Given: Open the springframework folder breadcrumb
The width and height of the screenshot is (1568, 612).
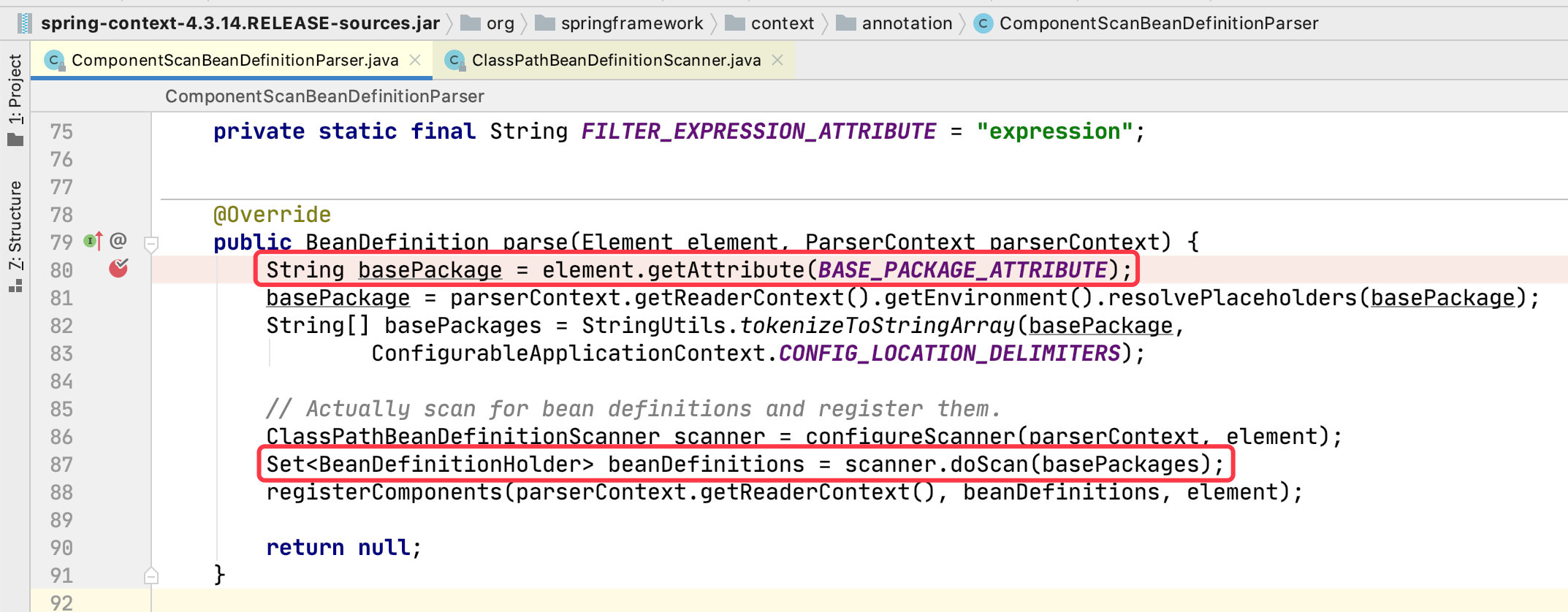Looking at the screenshot, I should (x=619, y=23).
